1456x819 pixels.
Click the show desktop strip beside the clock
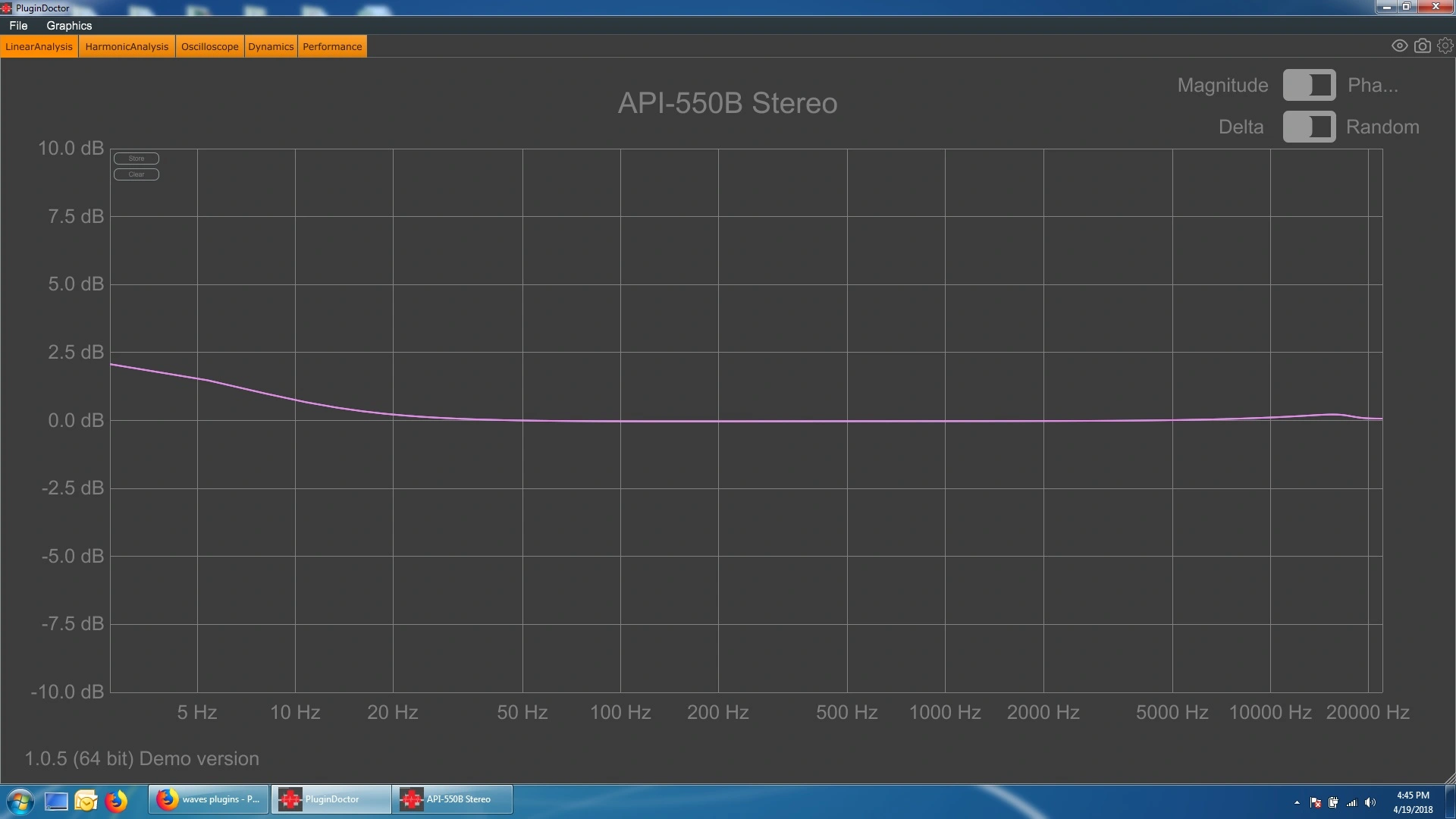click(x=1450, y=802)
